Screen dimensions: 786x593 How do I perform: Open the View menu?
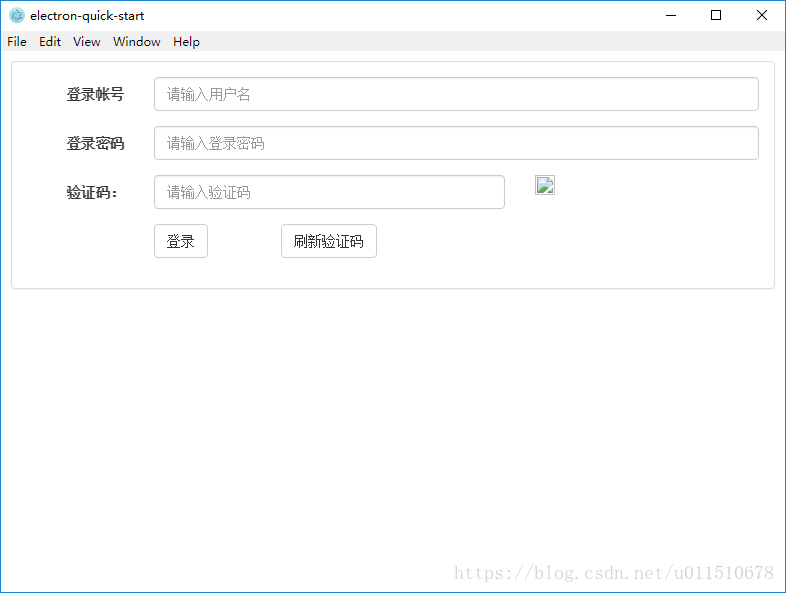tap(86, 42)
